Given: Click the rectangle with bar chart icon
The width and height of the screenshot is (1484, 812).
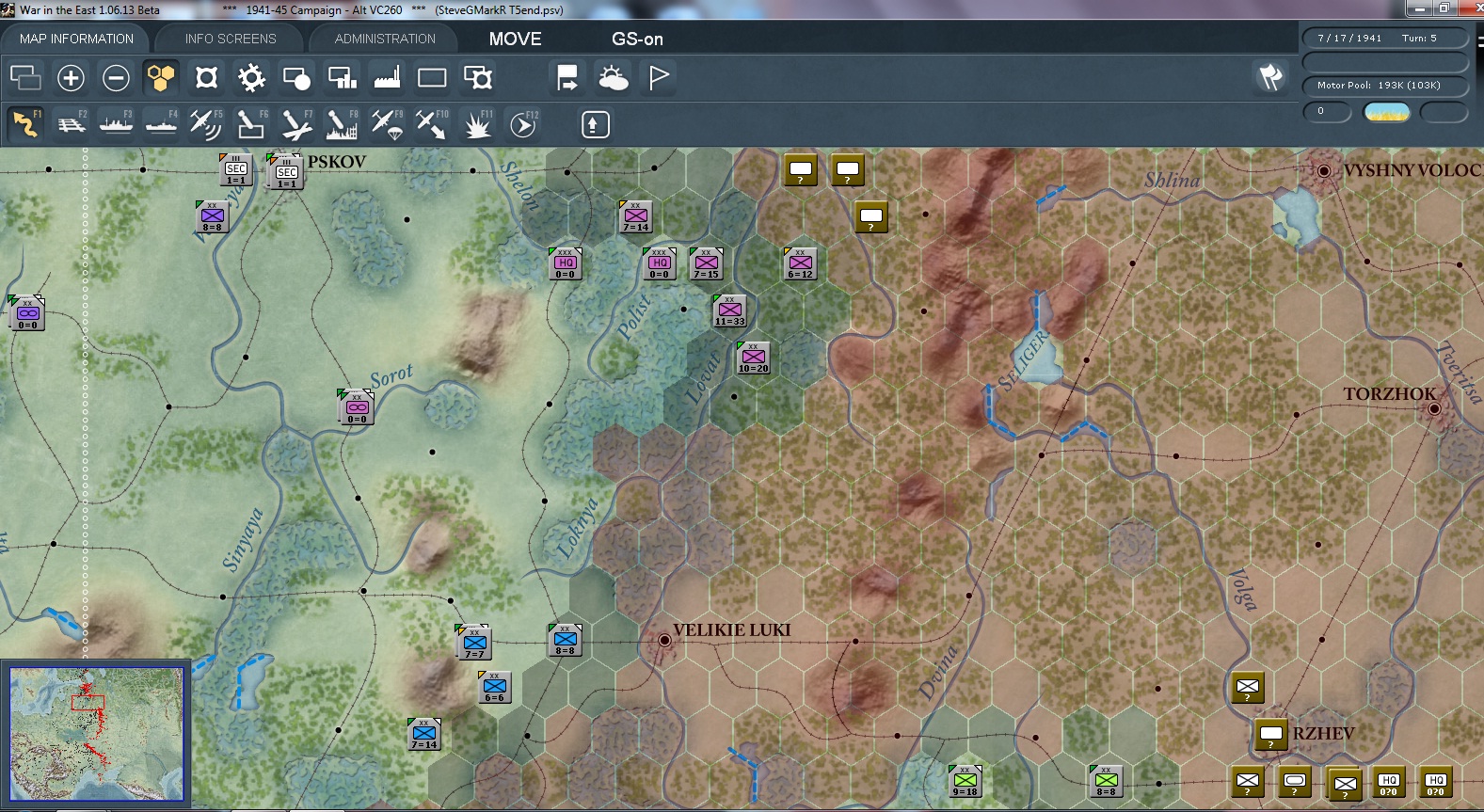Looking at the screenshot, I should click(342, 77).
